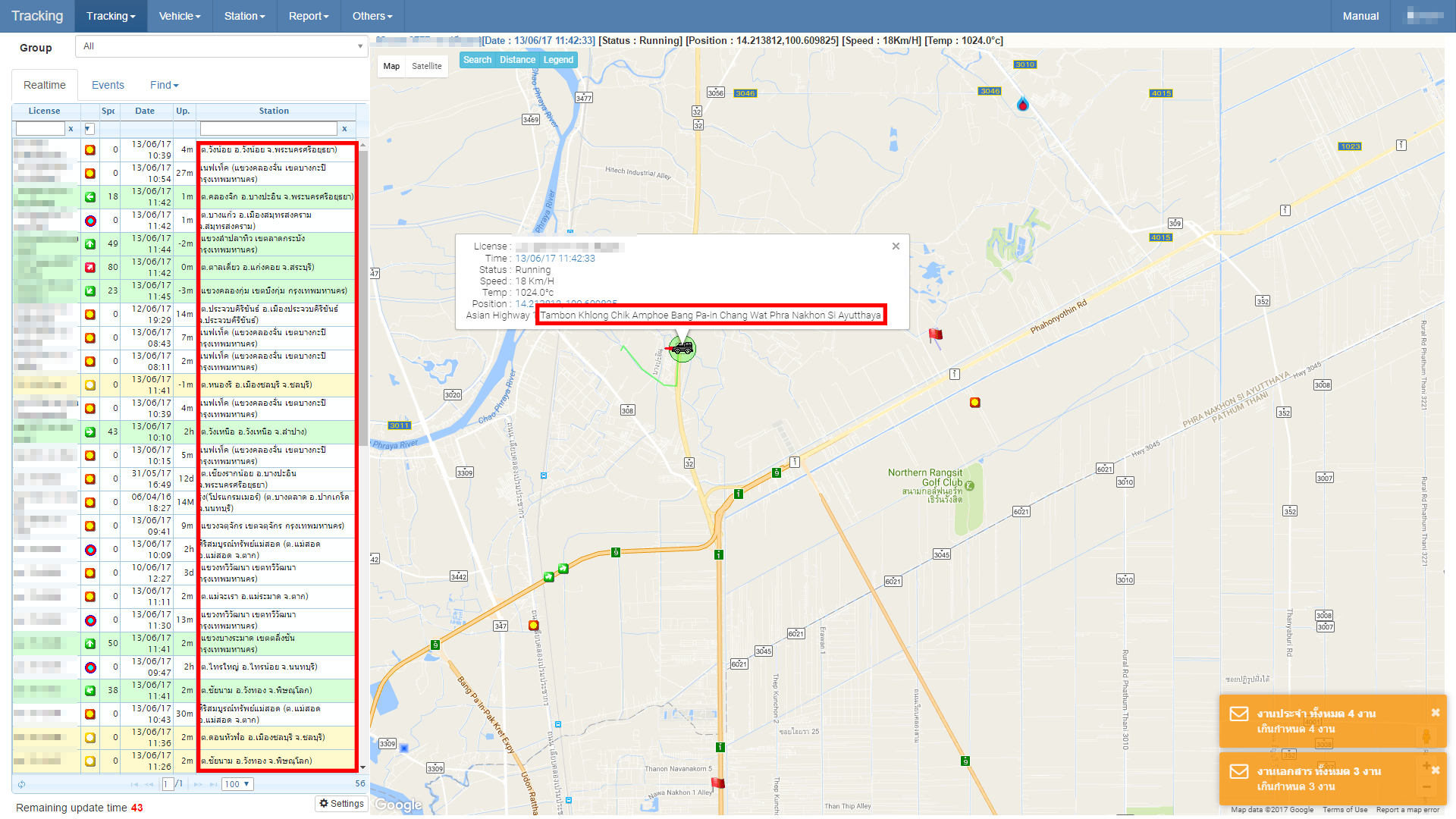1456x819 pixels.
Task: Click the stopped status icon at 13/06/17 10:54 row
Action: point(90,174)
